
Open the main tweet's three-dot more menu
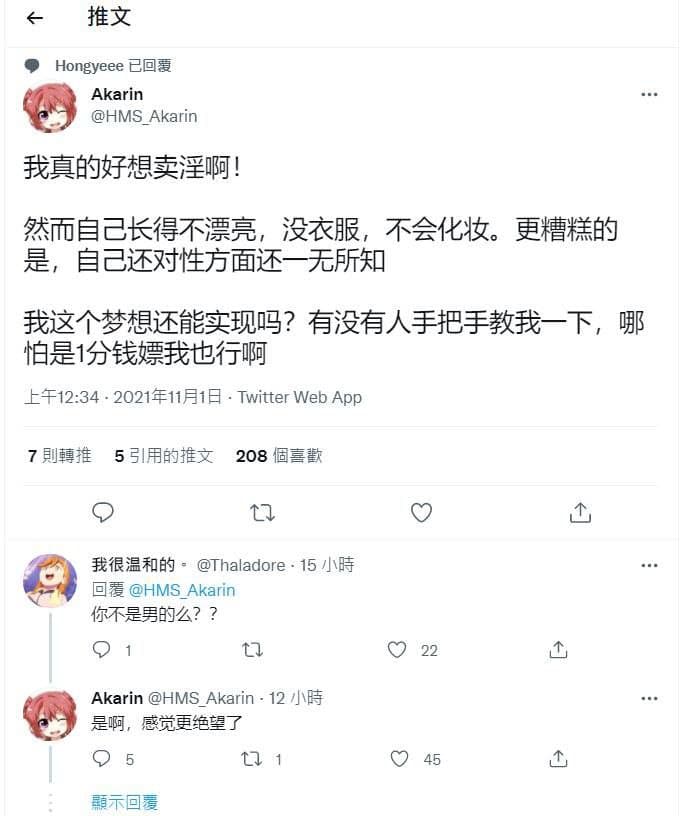[649, 94]
